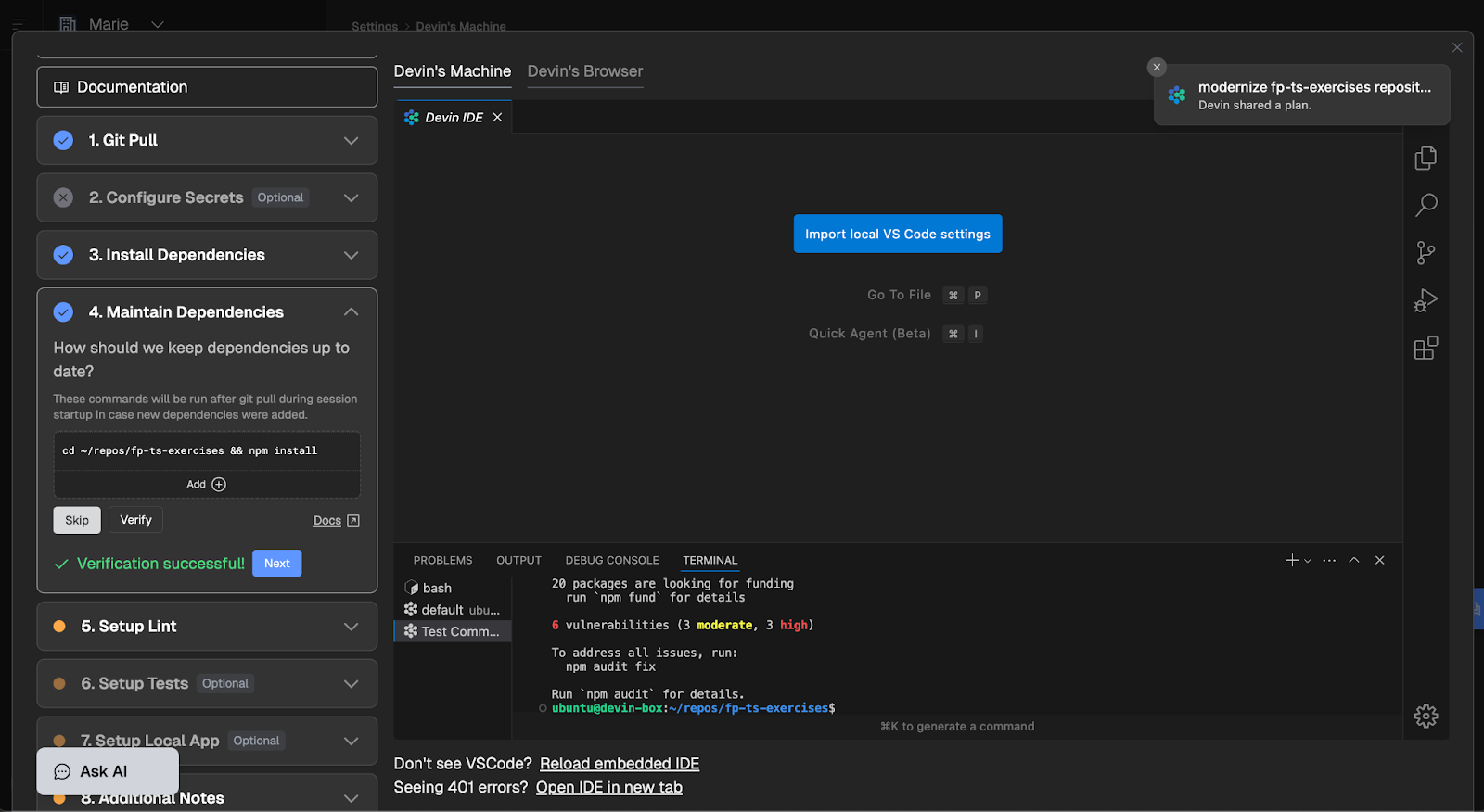Click the Go To File shortcut hint
This screenshot has height=812, width=1484.
[927, 295]
